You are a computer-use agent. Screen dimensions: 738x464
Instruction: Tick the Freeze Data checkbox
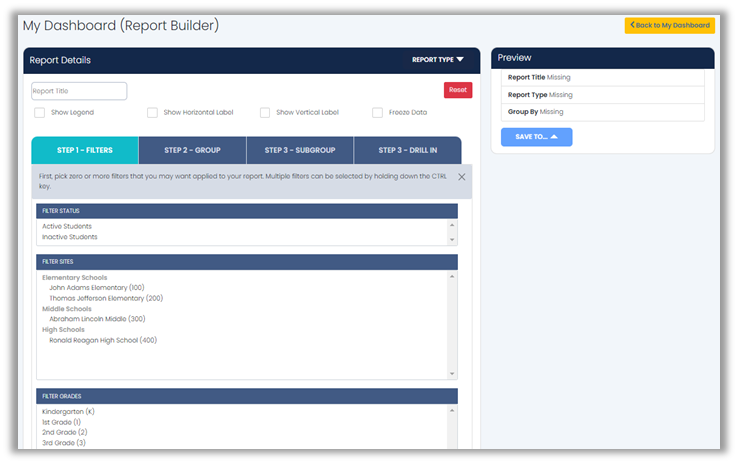pyautogui.click(x=378, y=113)
